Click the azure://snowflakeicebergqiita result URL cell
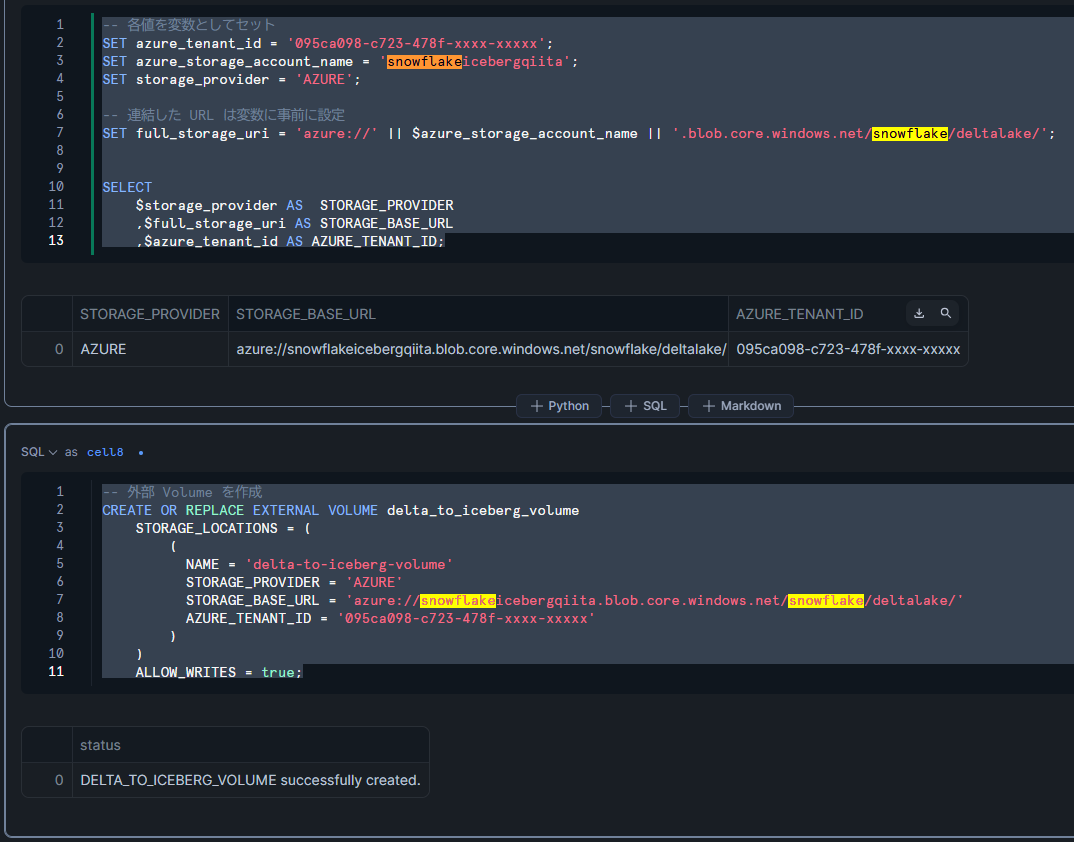Screen dimensions: 1074x842 (478, 349)
